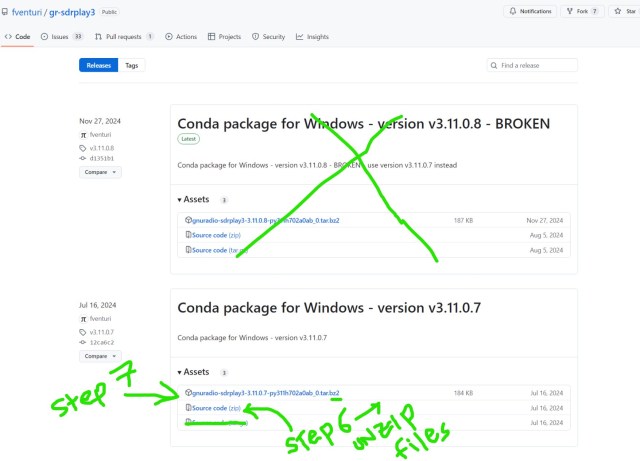The width and height of the screenshot is (640, 461).
Task: Click file icon beside Aug 5 Source code (tar.gz)
Action: [x=188, y=249]
